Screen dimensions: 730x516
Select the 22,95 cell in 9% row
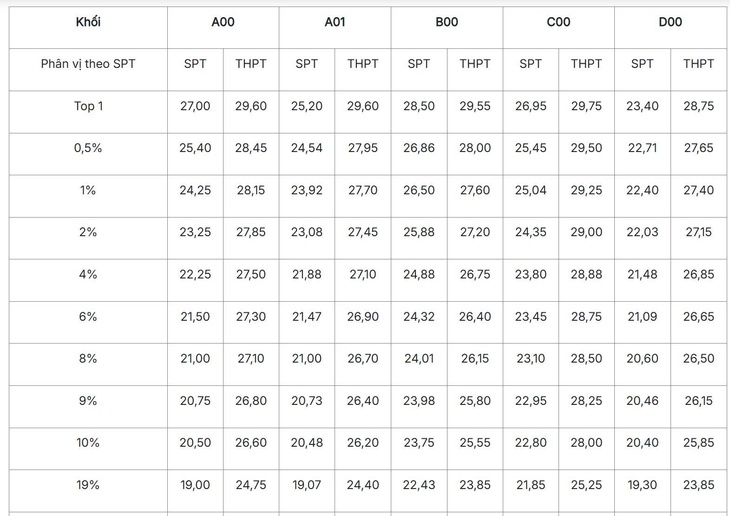(531, 406)
